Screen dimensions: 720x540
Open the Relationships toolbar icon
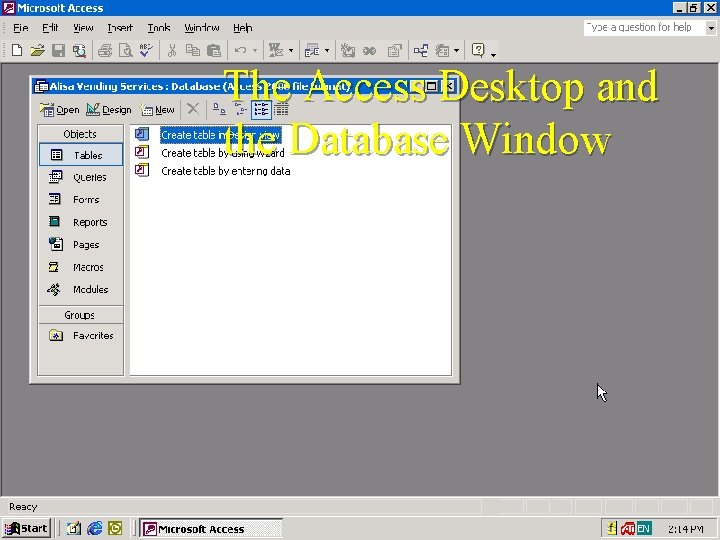click(x=421, y=50)
